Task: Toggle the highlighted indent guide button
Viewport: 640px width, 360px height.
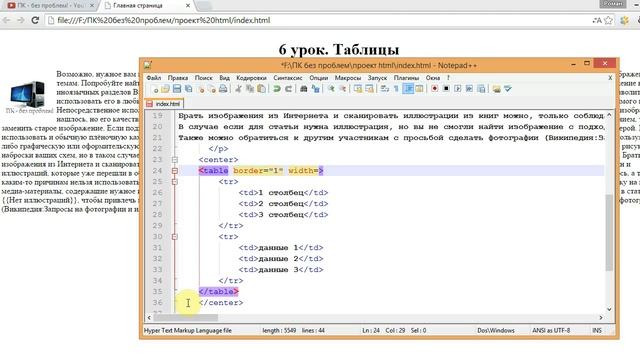Action: tap(408, 89)
